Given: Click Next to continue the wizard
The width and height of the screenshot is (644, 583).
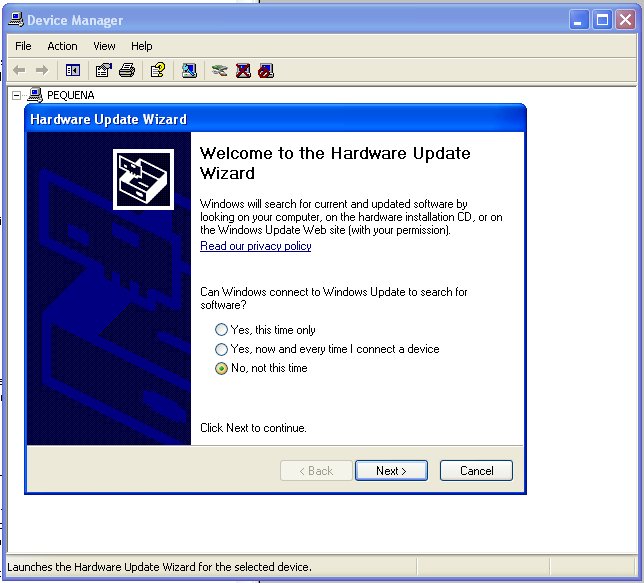Looking at the screenshot, I should pos(391,470).
